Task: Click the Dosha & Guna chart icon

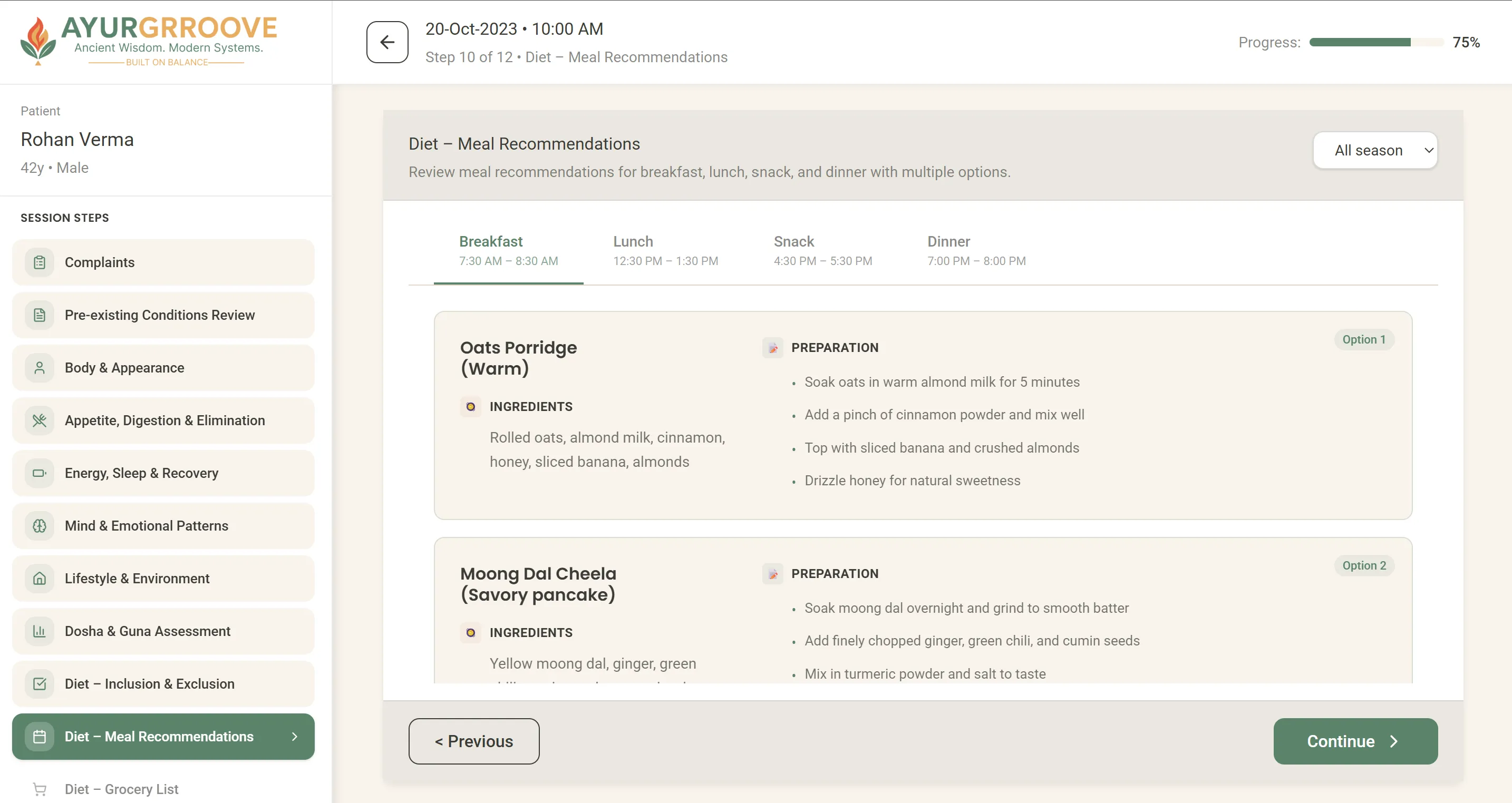Action: point(40,632)
